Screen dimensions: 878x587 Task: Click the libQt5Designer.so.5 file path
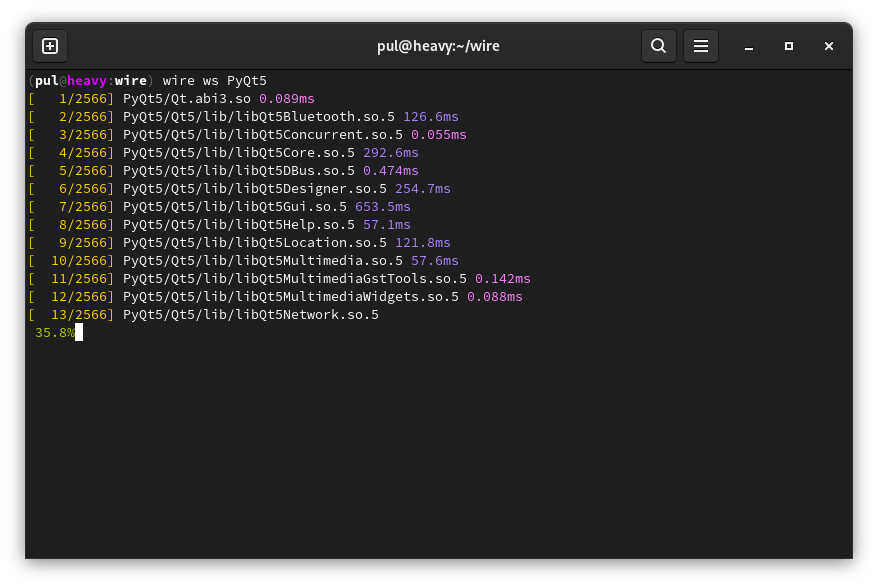pos(255,189)
